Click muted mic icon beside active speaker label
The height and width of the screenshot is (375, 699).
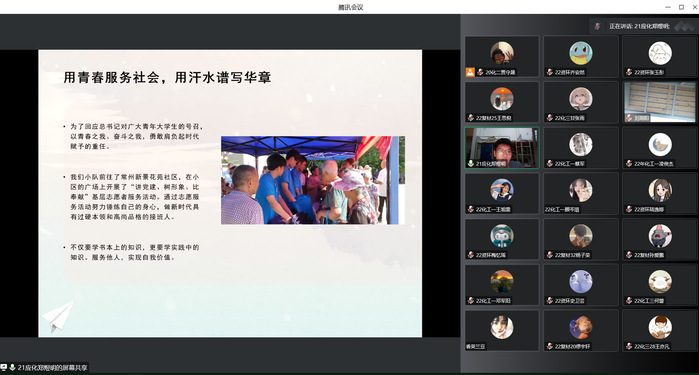tap(597, 26)
